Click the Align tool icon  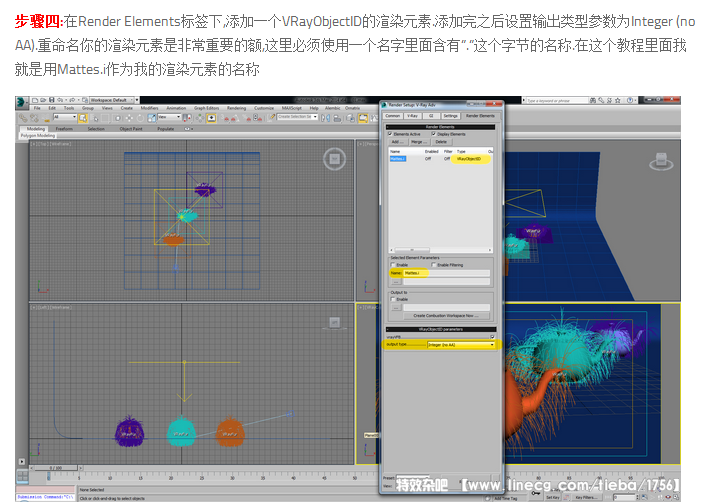(x=337, y=118)
